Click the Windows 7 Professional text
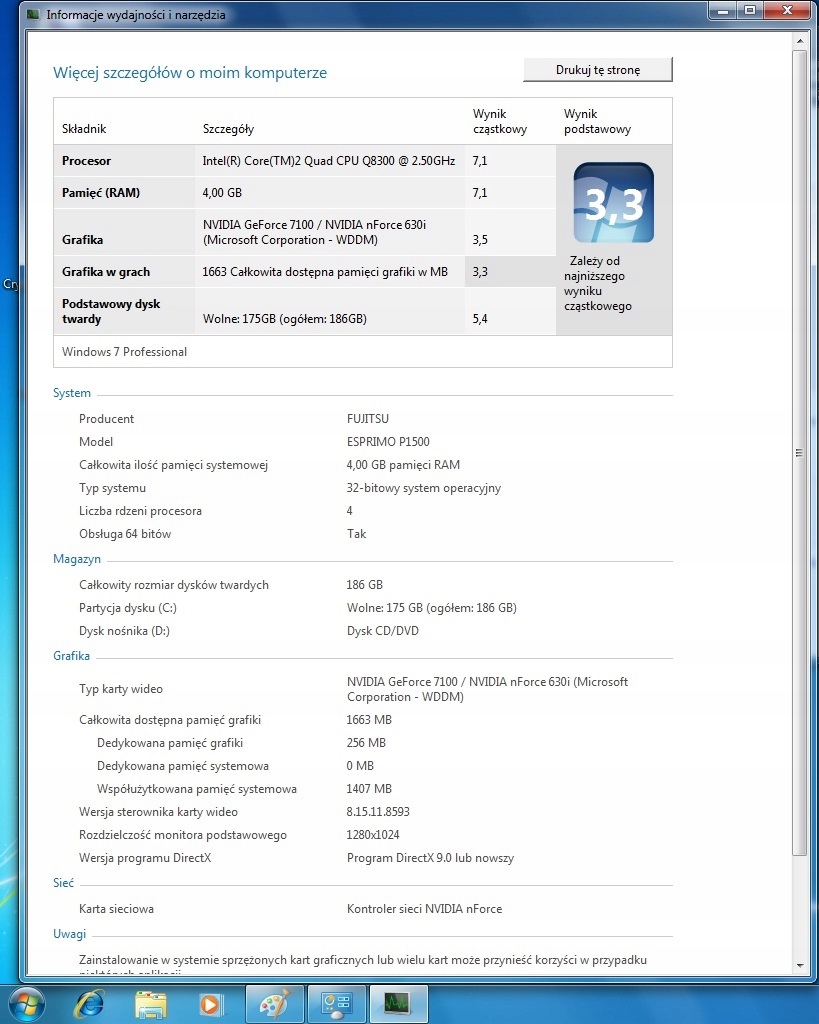The height and width of the screenshot is (1024, 819). coord(124,351)
